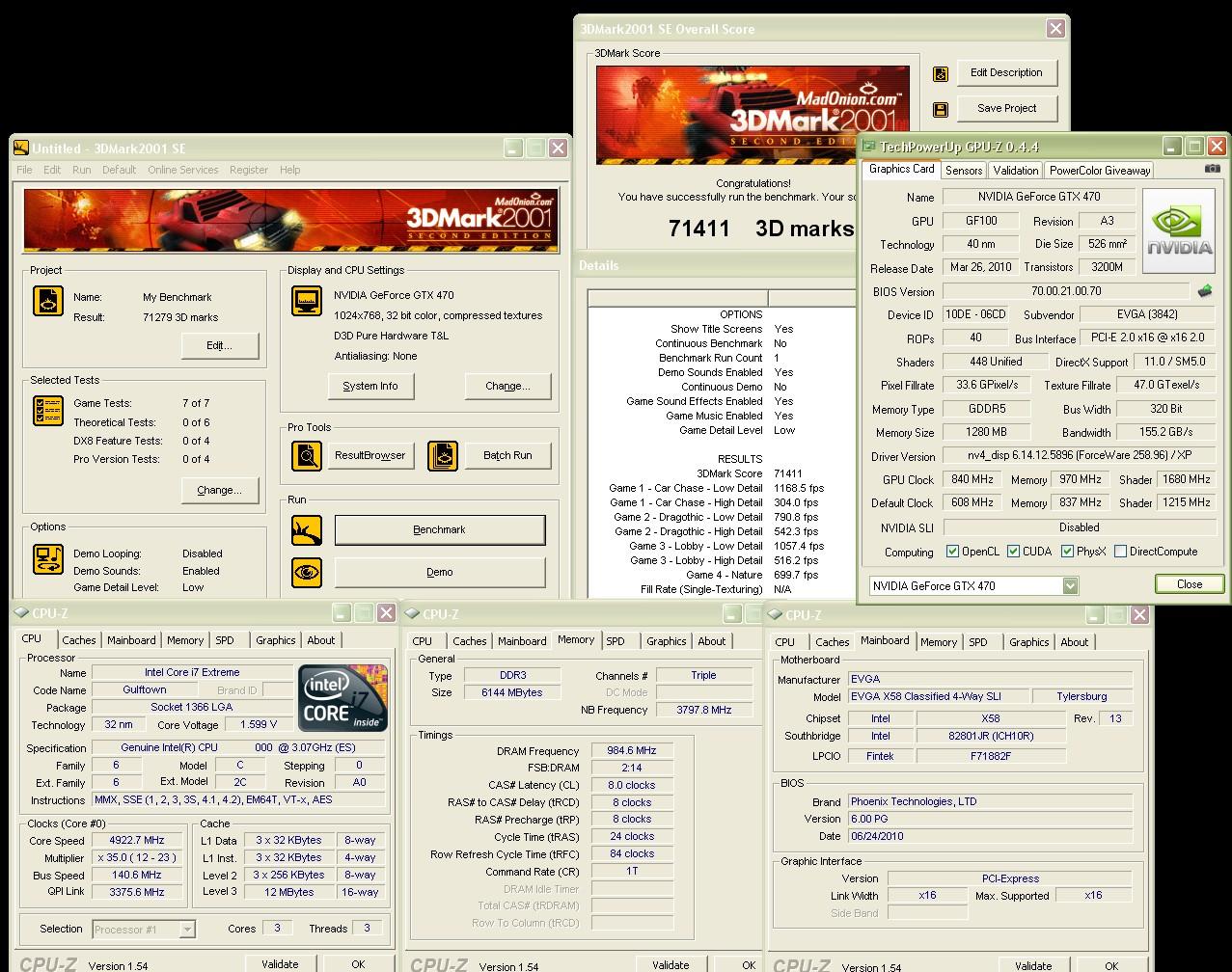The height and width of the screenshot is (972, 1232).
Task: Click the Edit... button in the Project group
Action: coord(220,345)
